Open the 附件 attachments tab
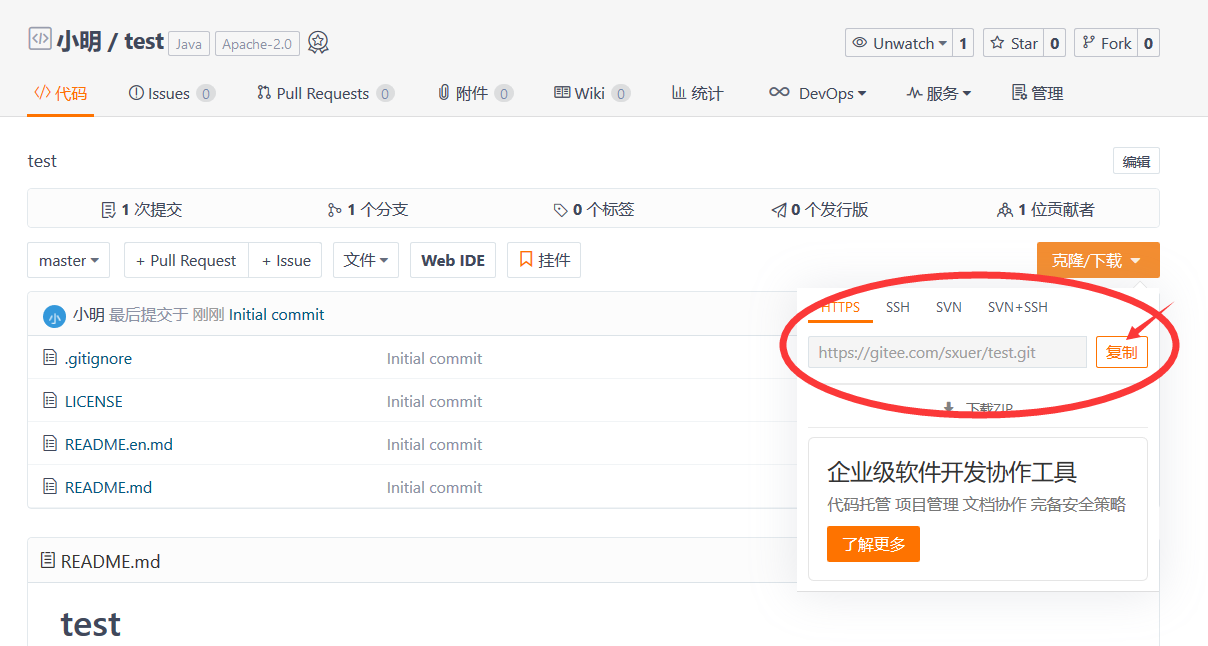The image size is (1208, 646). pos(475,93)
